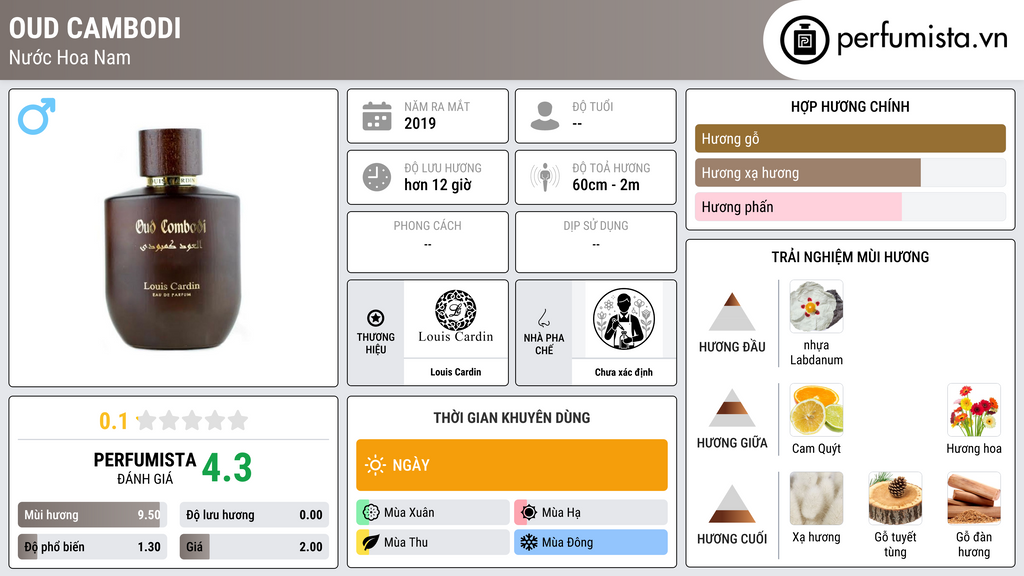The image size is (1024, 576).
Task: Click the Độ lưu hương 0.00 score bar
Action: click(254, 515)
